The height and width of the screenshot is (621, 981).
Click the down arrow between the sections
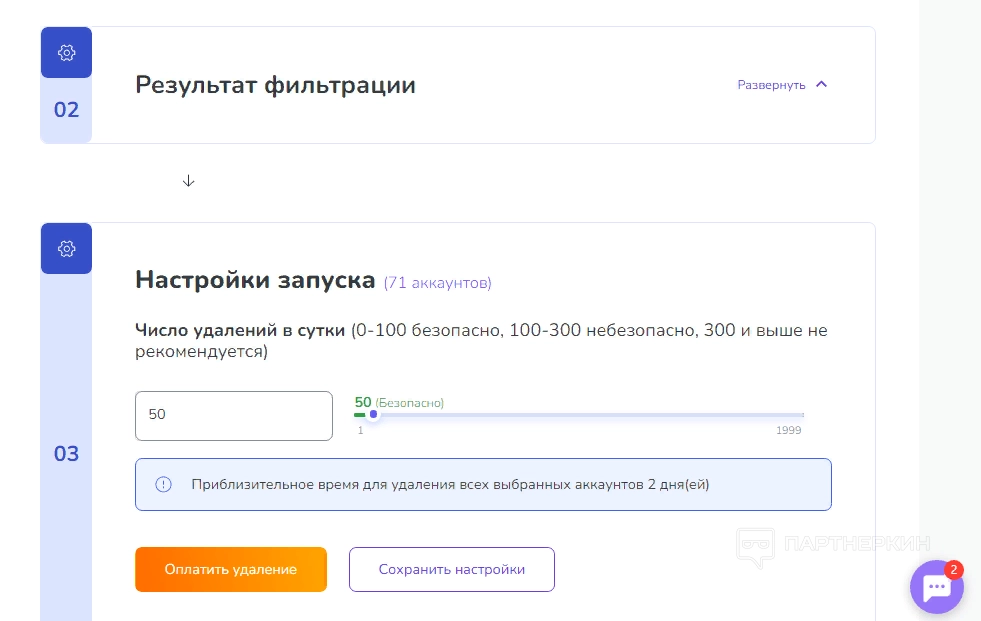(188, 181)
